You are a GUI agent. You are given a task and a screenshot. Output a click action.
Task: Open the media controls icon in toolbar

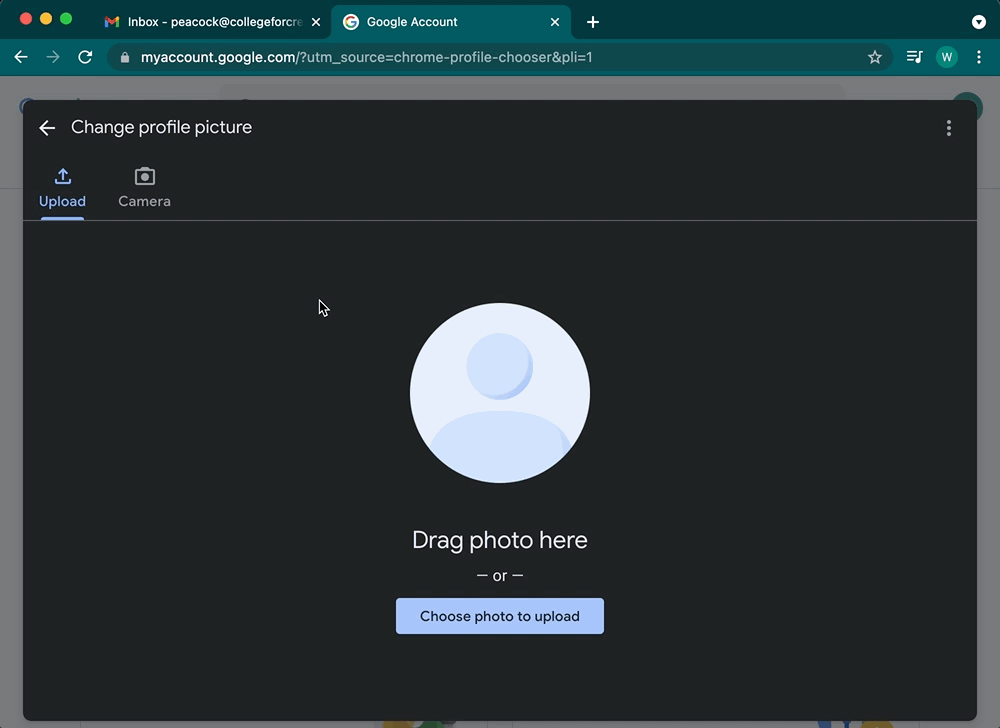[x=914, y=57]
